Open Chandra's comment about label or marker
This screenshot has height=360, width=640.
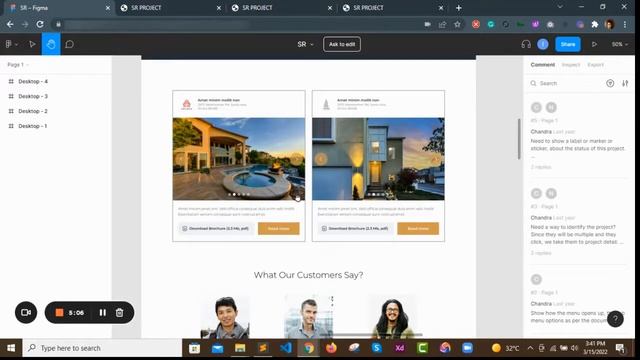coord(578,137)
